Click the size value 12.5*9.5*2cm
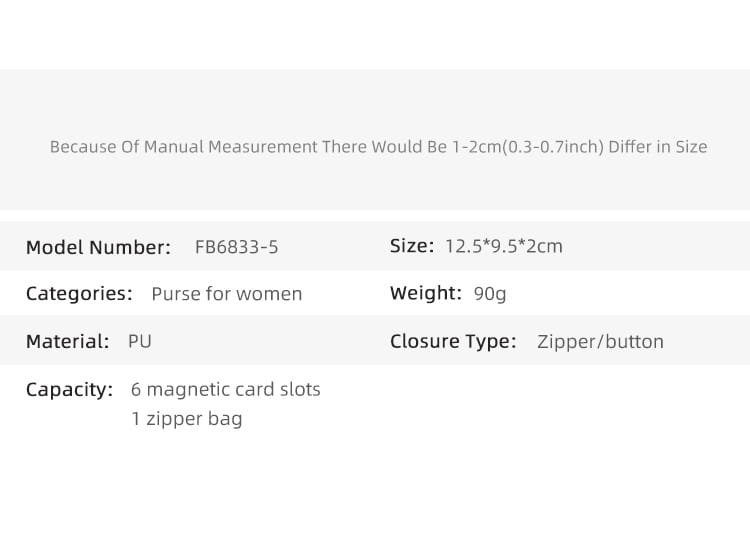This screenshot has width=750, height=543. pos(503,246)
